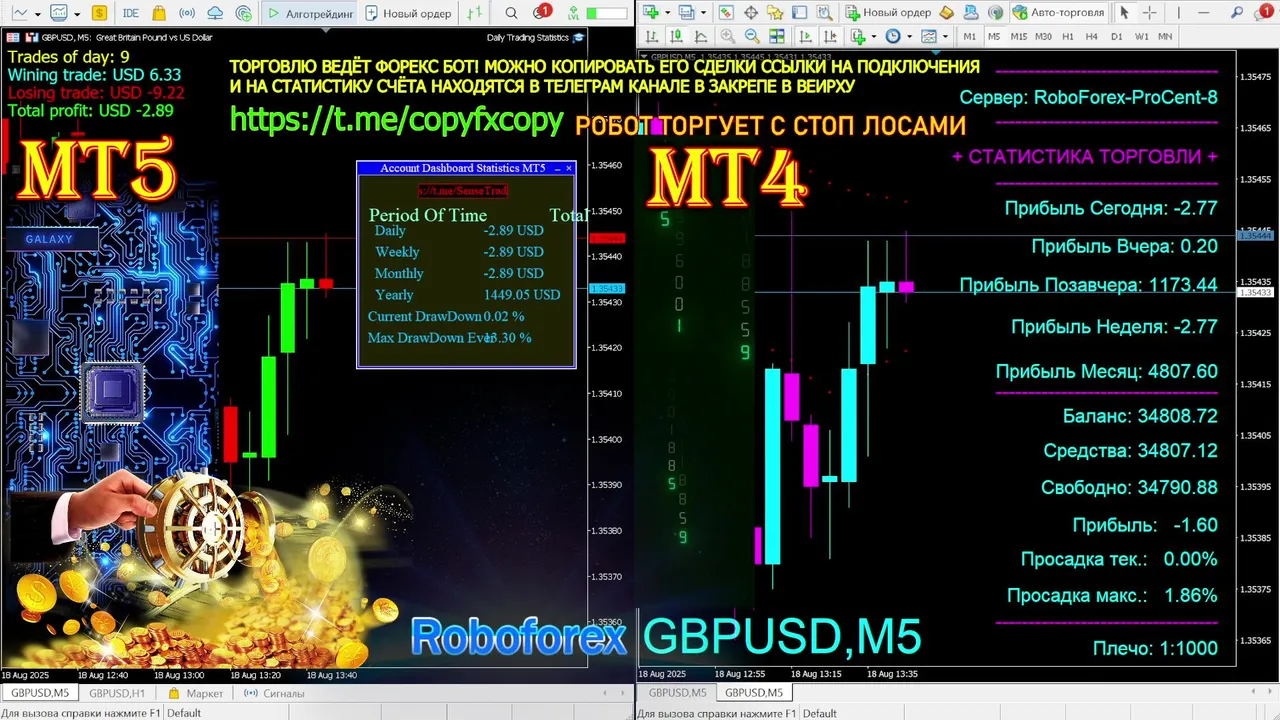Zoom out the MT4 chart

tap(752, 36)
